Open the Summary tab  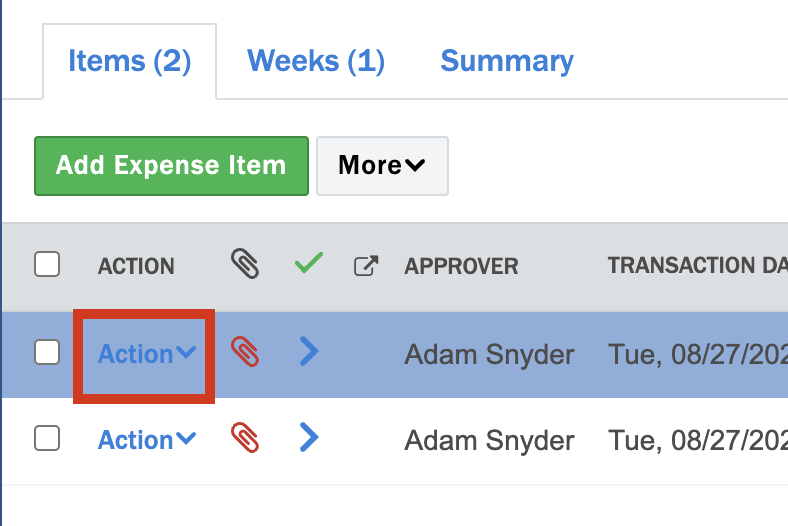(507, 61)
